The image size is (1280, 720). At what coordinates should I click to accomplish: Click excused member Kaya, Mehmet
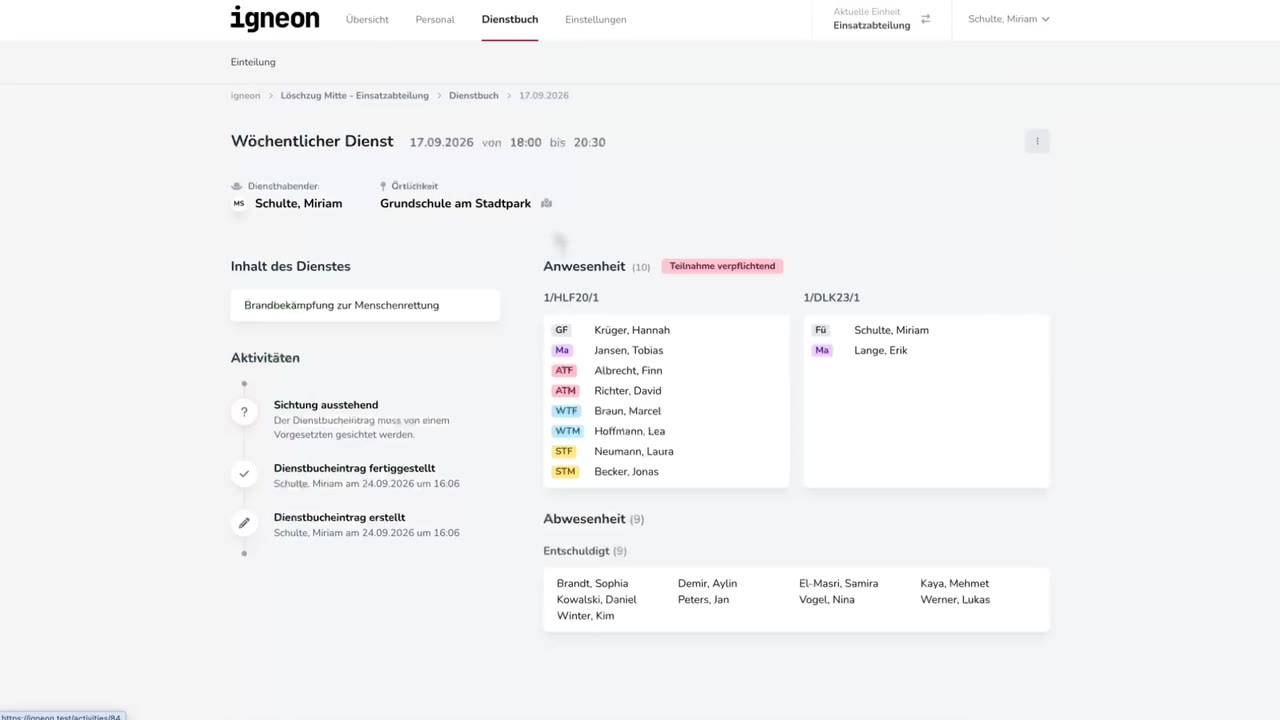(955, 584)
